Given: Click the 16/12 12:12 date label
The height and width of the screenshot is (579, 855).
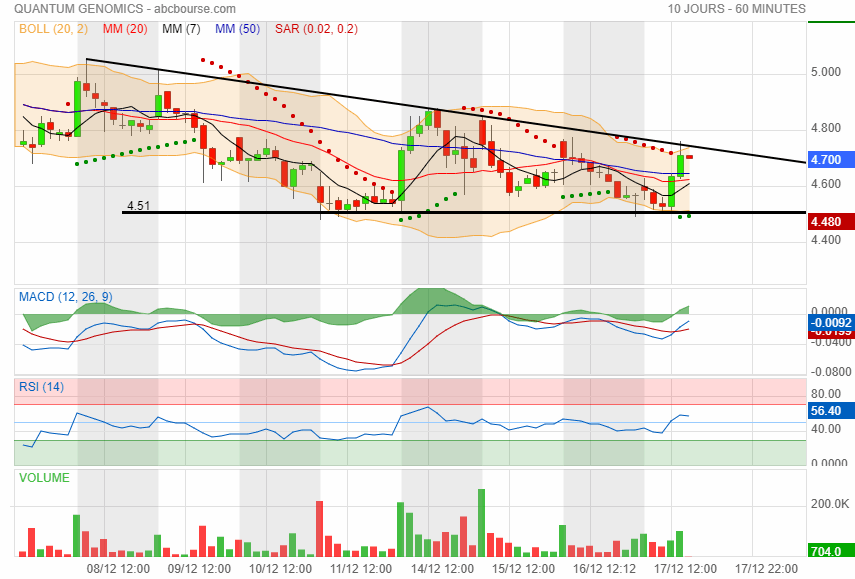Looking at the screenshot, I should (x=604, y=569).
